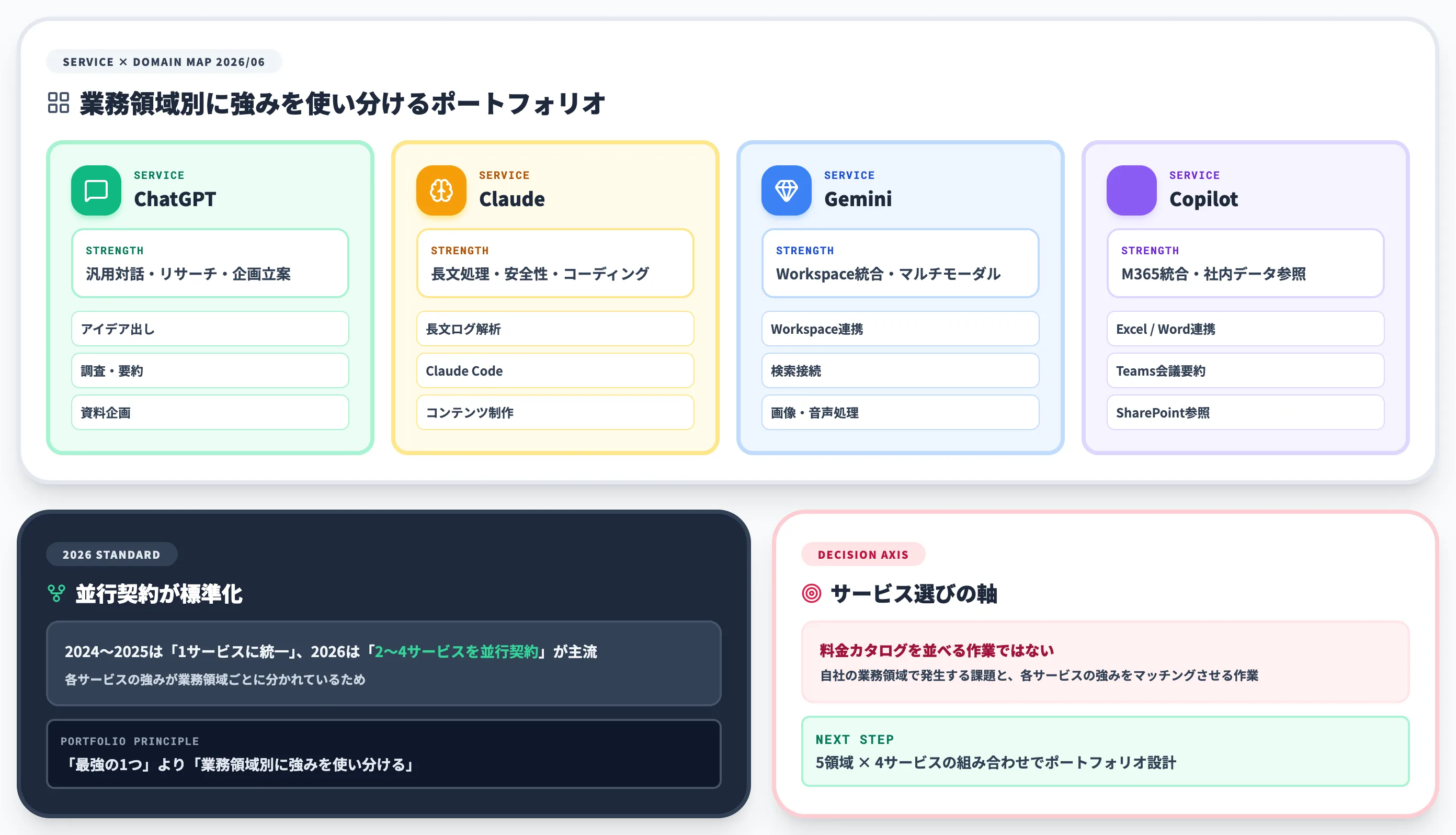Click Gemini strength box Workspace統合・マルチモーダル
Screen dimensions: 1456x835
tap(900, 263)
